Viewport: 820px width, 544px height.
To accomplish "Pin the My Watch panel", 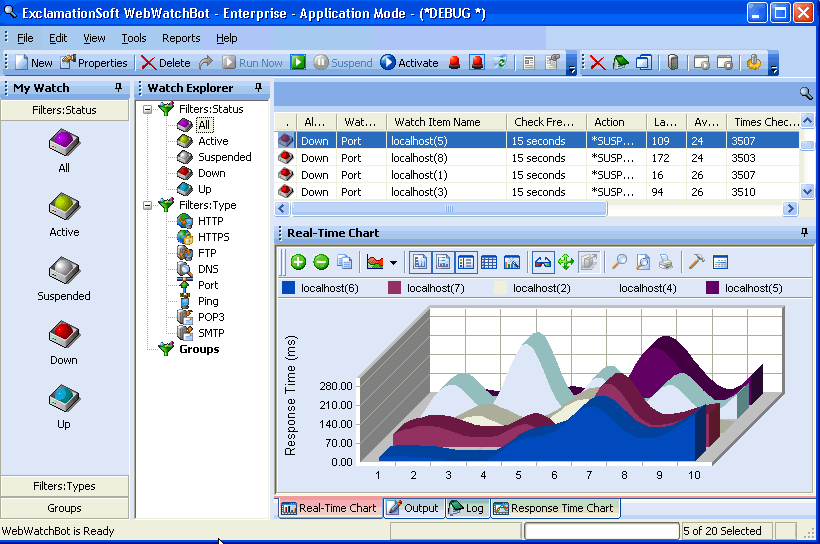I will pyautogui.click(x=119, y=88).
